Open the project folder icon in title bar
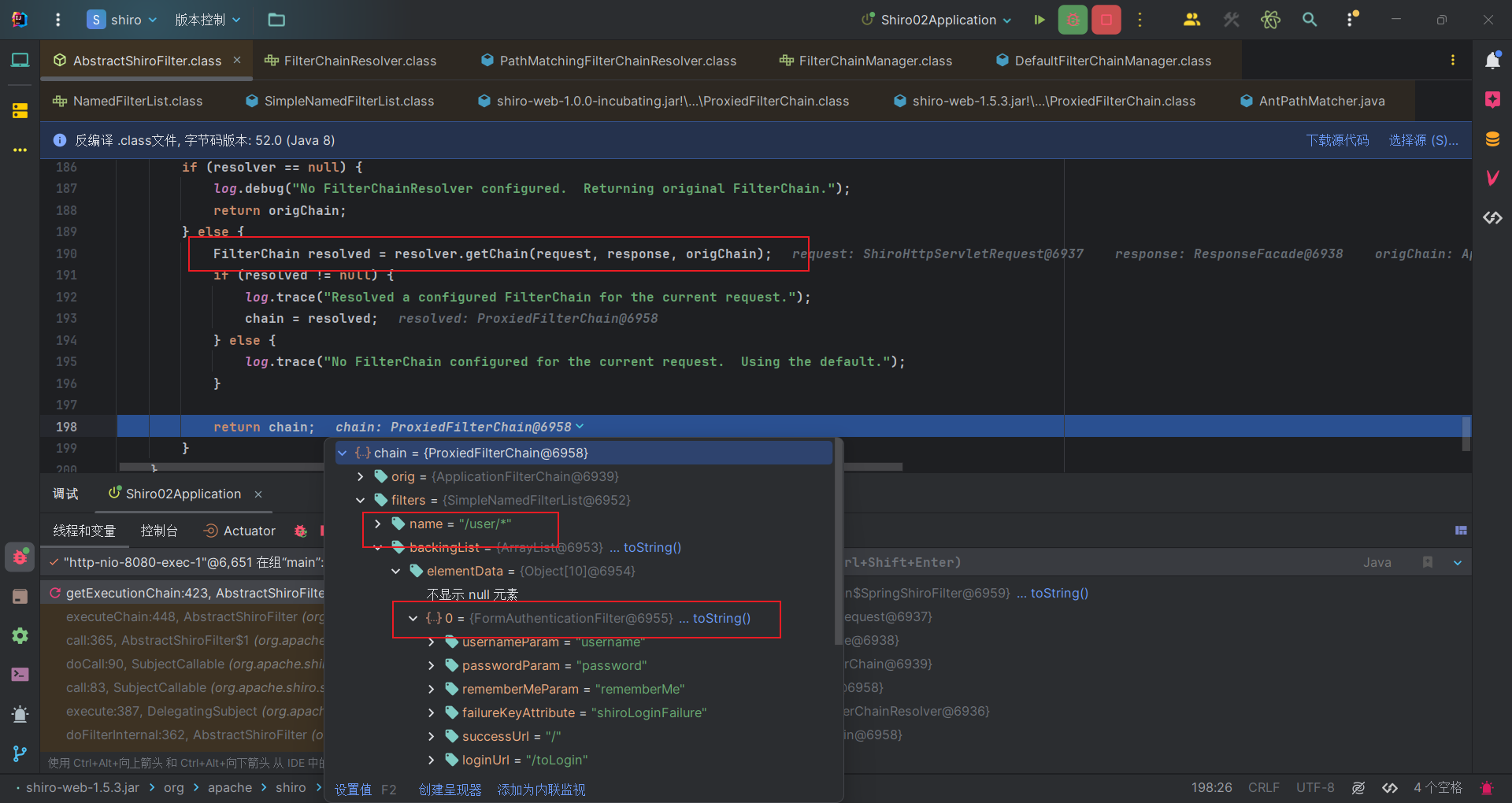 point(276,20)
